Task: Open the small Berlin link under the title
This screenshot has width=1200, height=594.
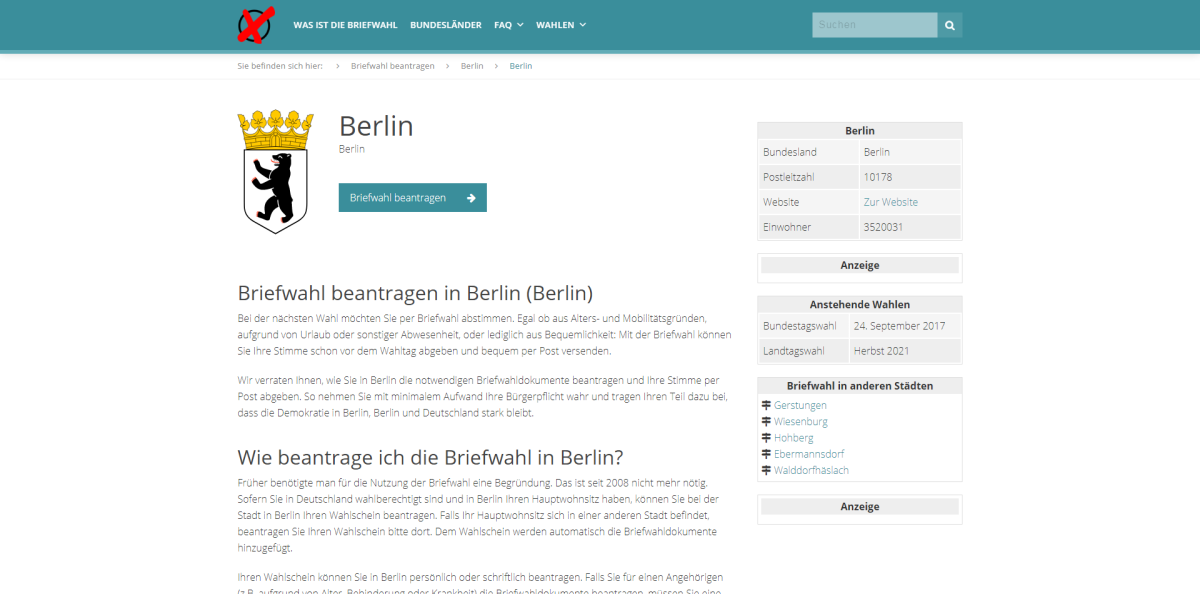Action: coord(352,149)
